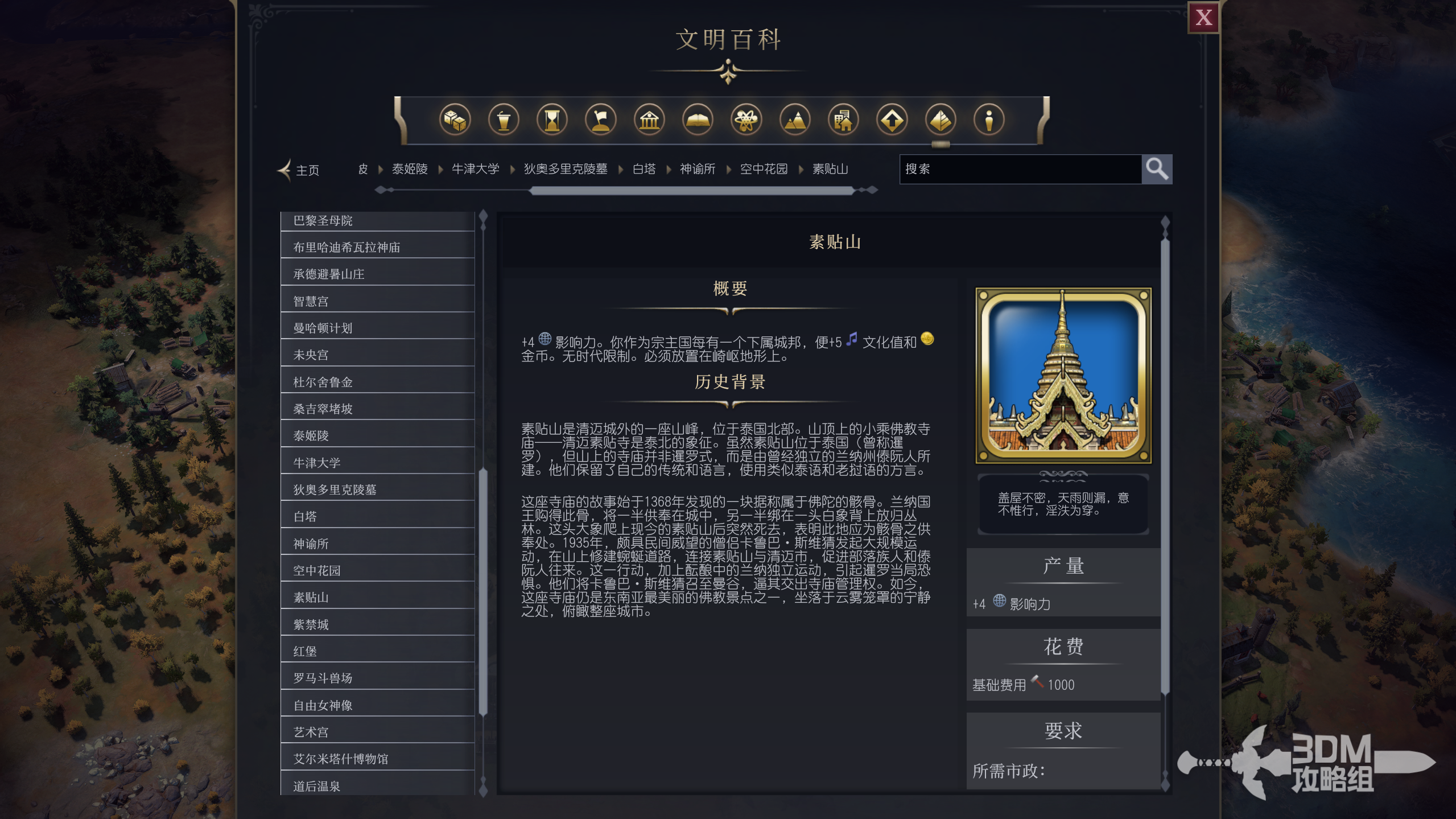This screenshot has width=1456, height=819.
Task: Open the columned building category icon
Action: [649, 120]
